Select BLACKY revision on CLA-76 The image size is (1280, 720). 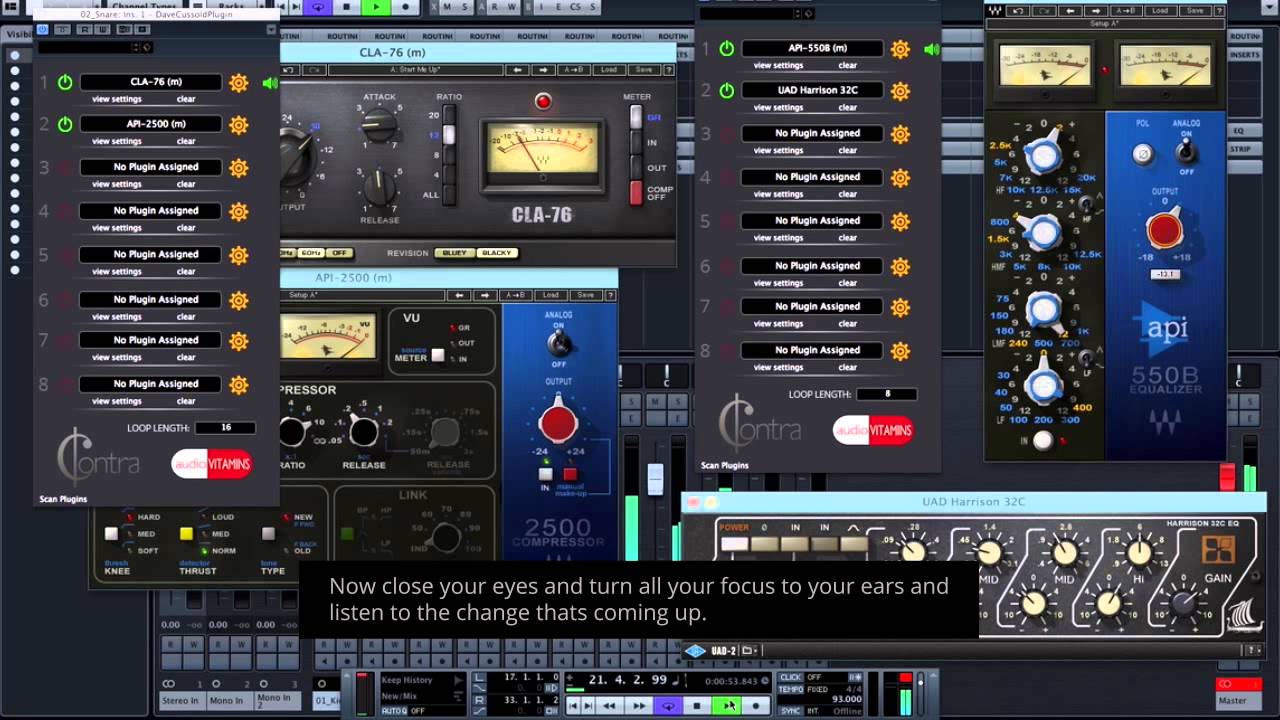(497, 253)
